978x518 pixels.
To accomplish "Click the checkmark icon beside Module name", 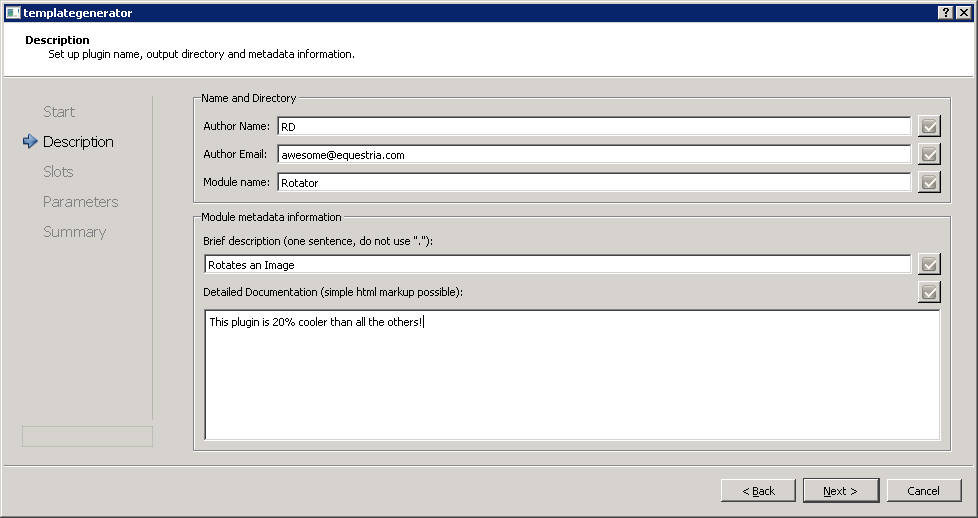I will (929, 182).
